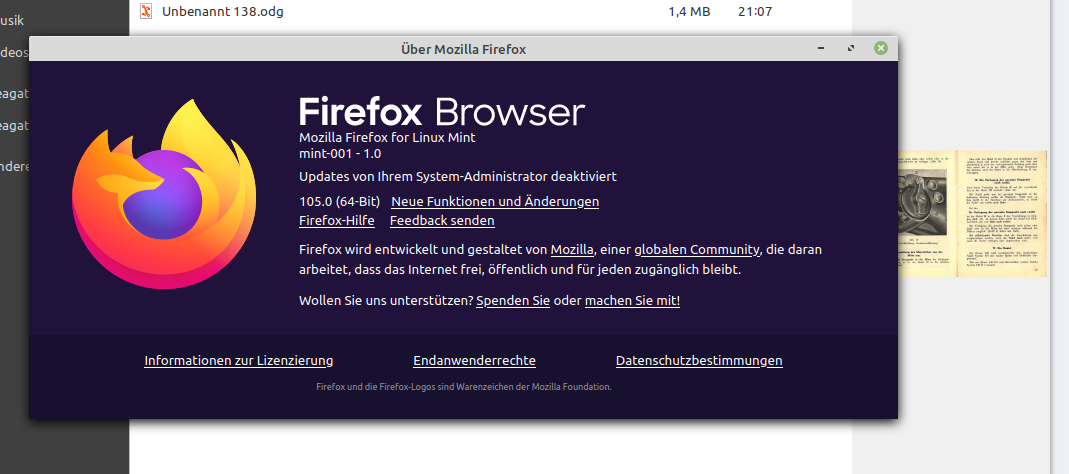Click the updates deactivated notice text
This screenshot has width=1069, height=474.
pos(458,177)
